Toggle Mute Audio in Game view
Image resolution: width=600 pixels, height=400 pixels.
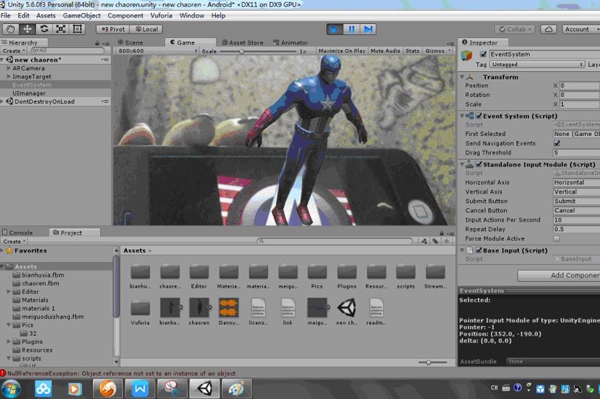click(x=385, y=51)
